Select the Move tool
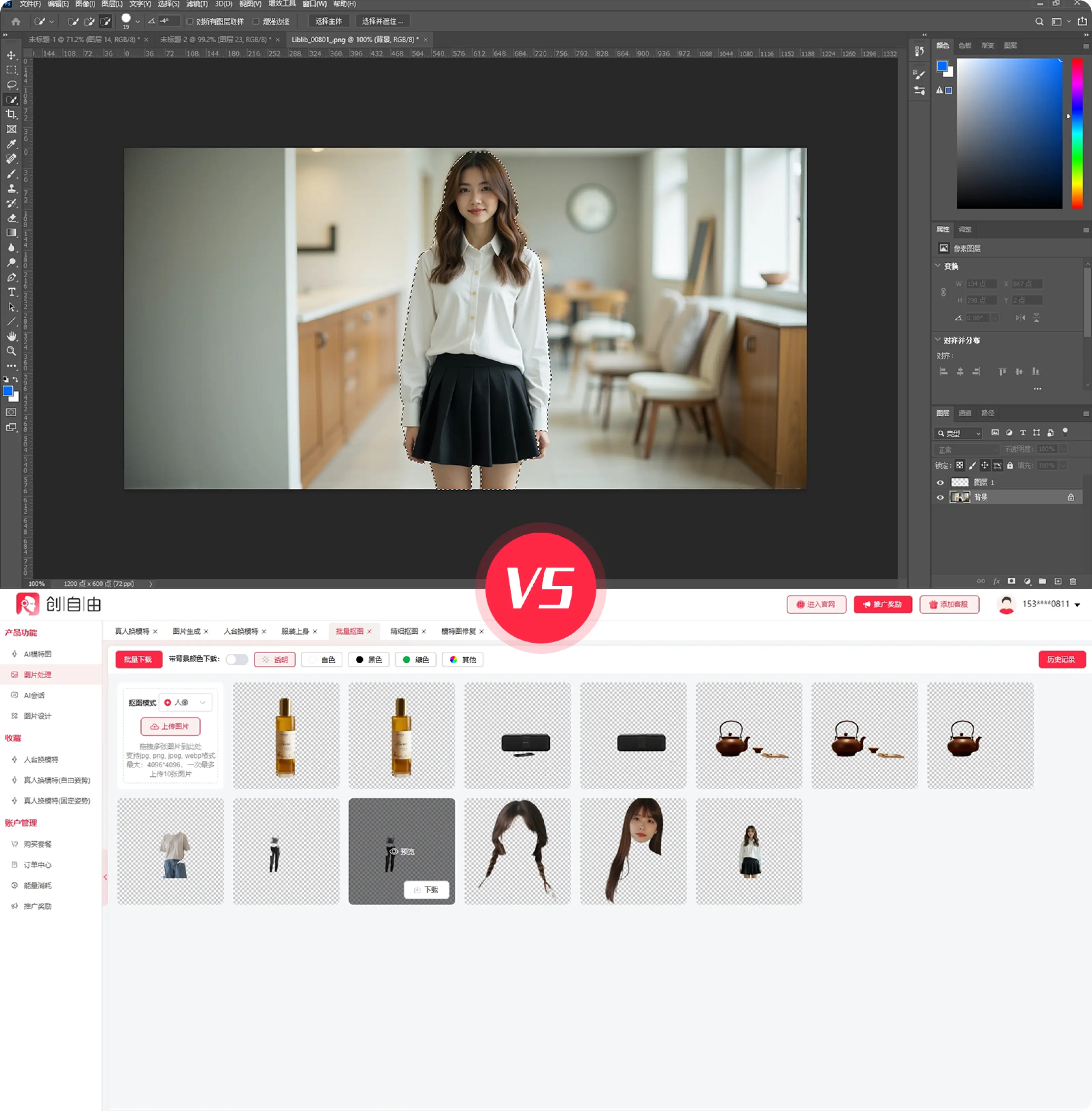The height and width of the screenshot is (1111, 1092). 12,56
